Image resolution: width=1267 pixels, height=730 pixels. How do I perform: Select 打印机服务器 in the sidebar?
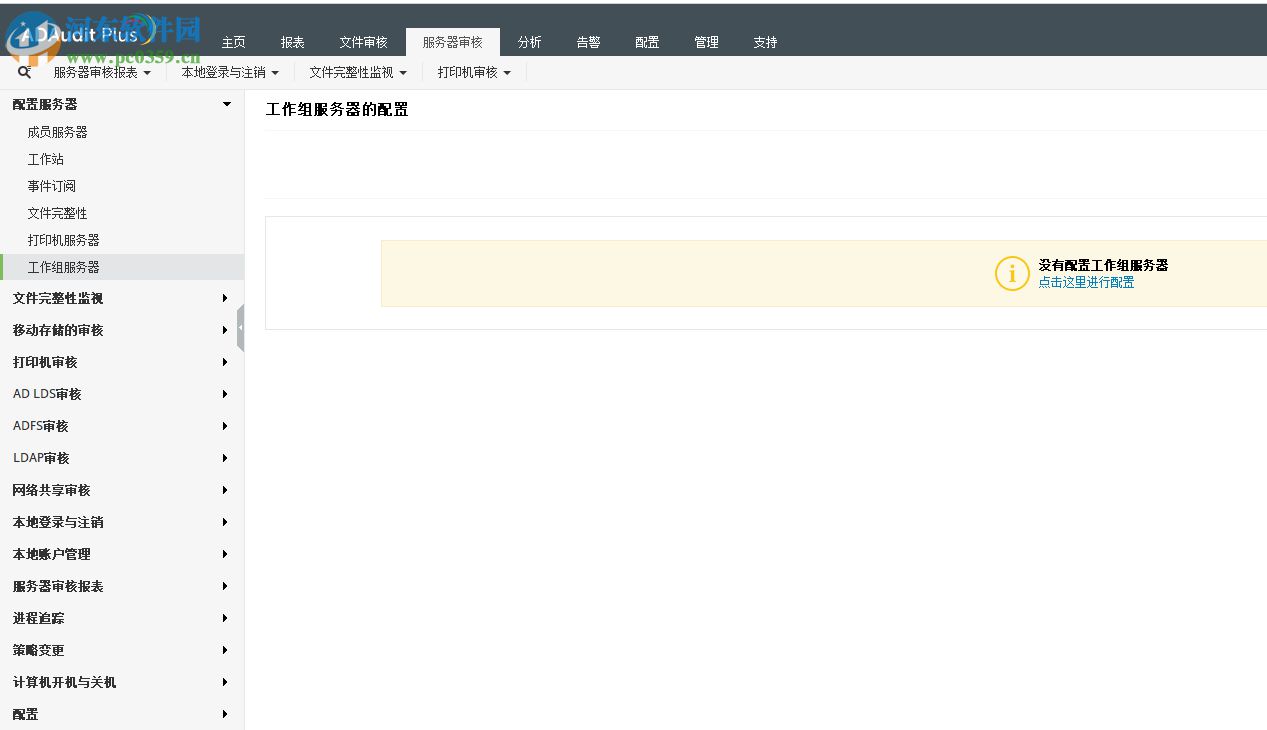click(64, 240)
